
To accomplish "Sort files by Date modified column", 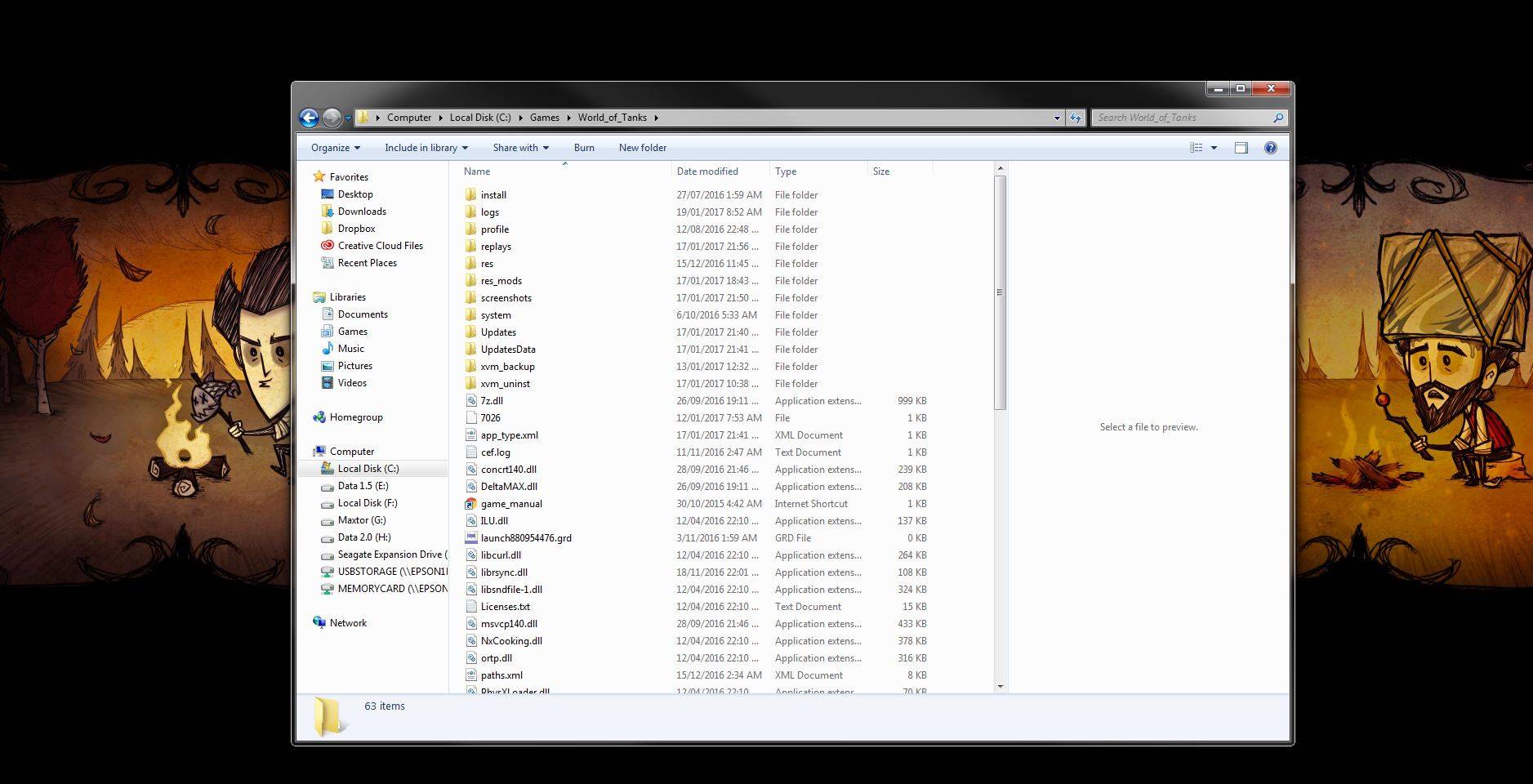I will pos(707,171).
